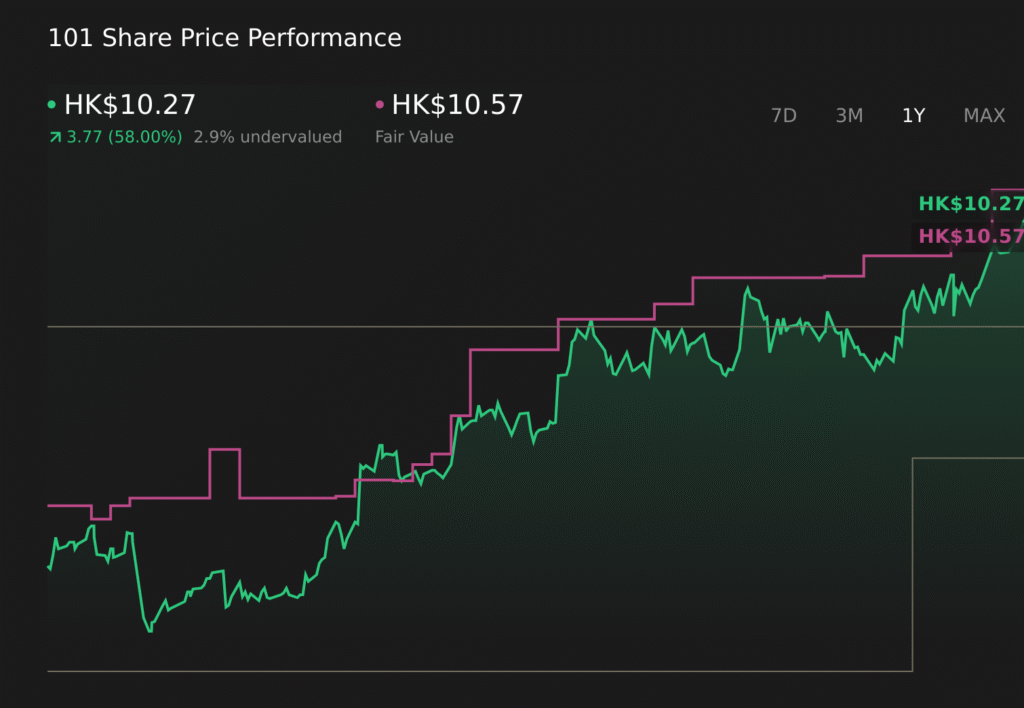Viewport: 1024px width, 708px height.
Task: Toggle the 1Y range selector off
Action: [x=912, y=115]
